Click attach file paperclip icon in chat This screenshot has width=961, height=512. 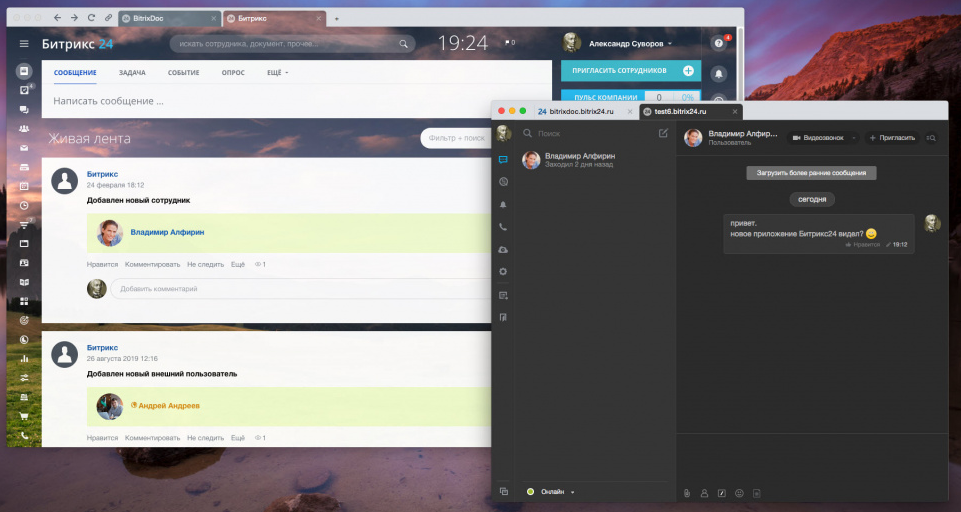[687, 493]
